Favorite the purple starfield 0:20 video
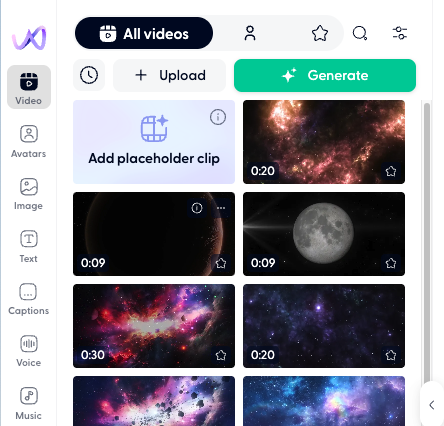This screenshot has height=426, width=444. pos(391,355)
